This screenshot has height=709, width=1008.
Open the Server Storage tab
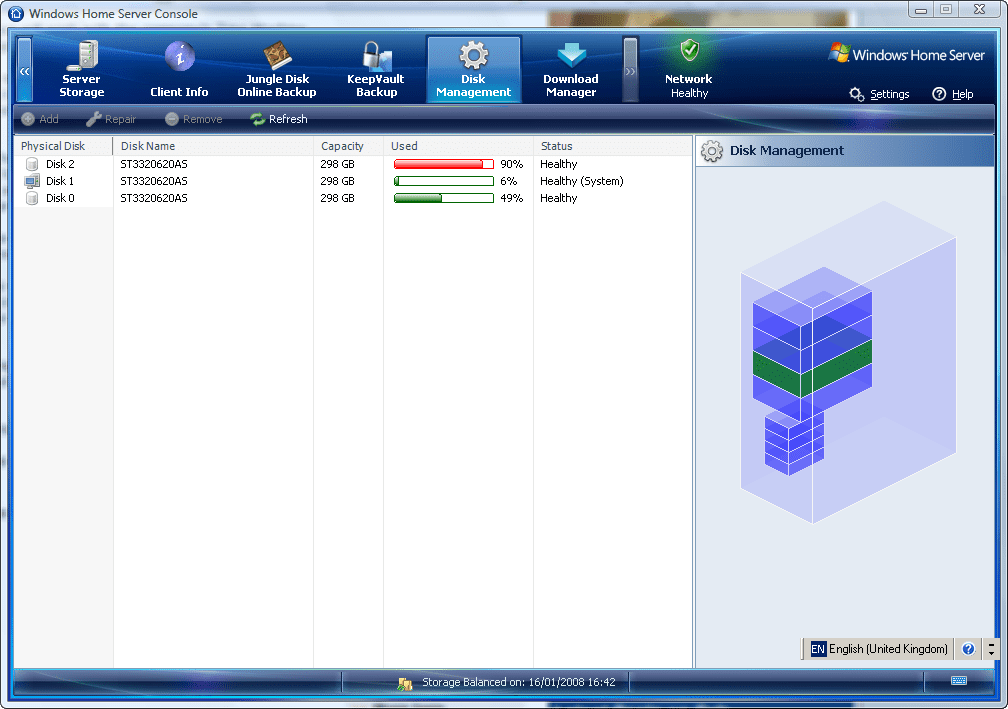pyautogui.click(x=81, y=69)
